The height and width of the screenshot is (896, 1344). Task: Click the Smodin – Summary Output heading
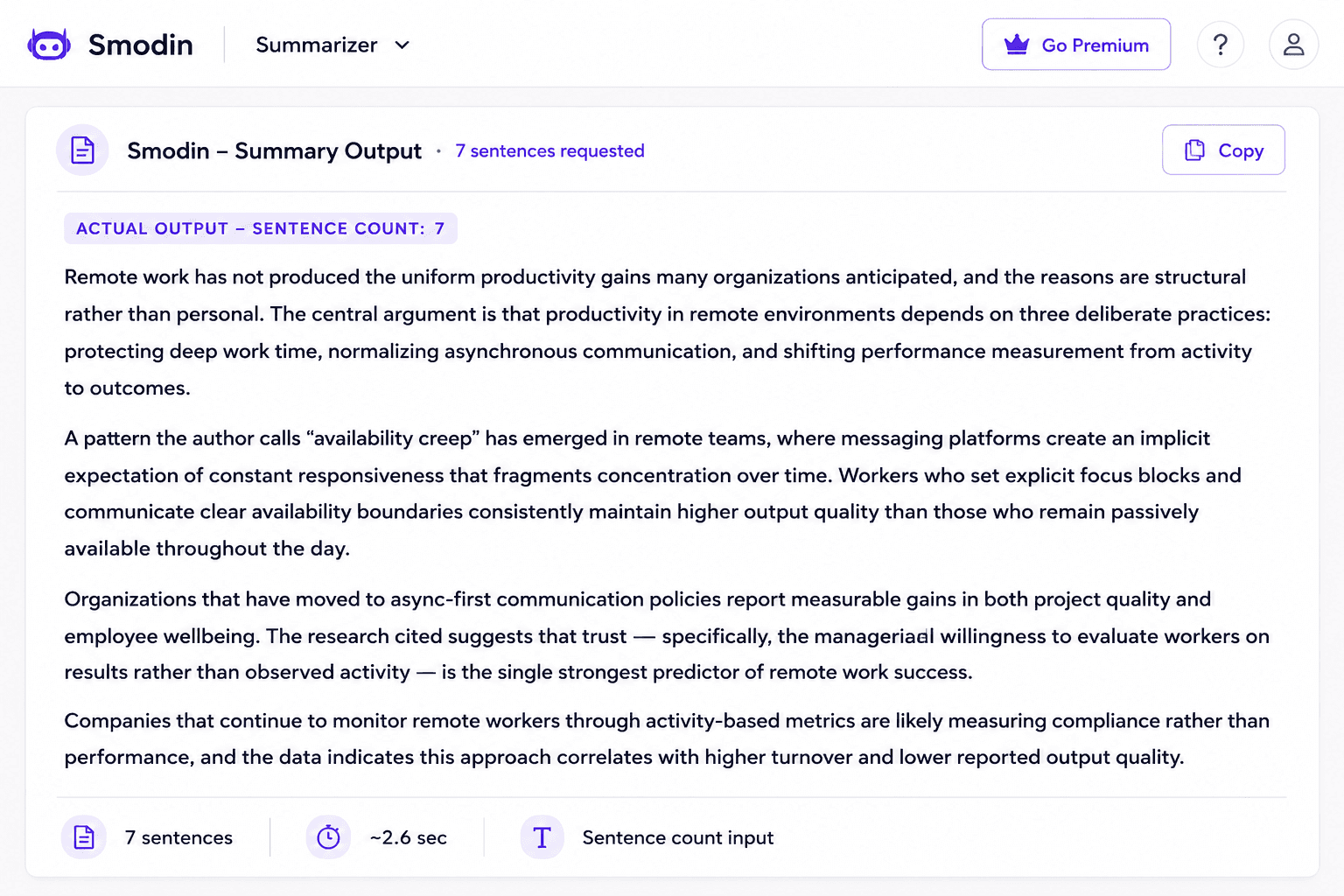coord(274,150)
